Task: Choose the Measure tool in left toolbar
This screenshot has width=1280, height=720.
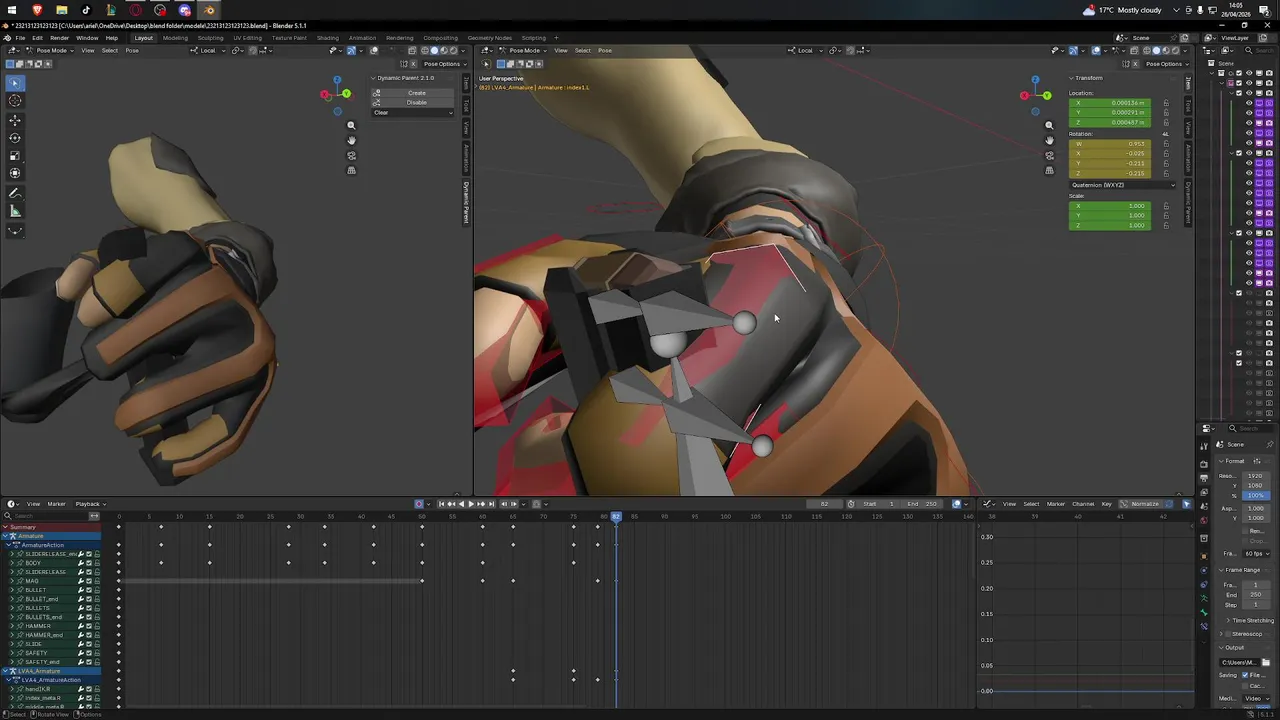Action: (15, 211)
